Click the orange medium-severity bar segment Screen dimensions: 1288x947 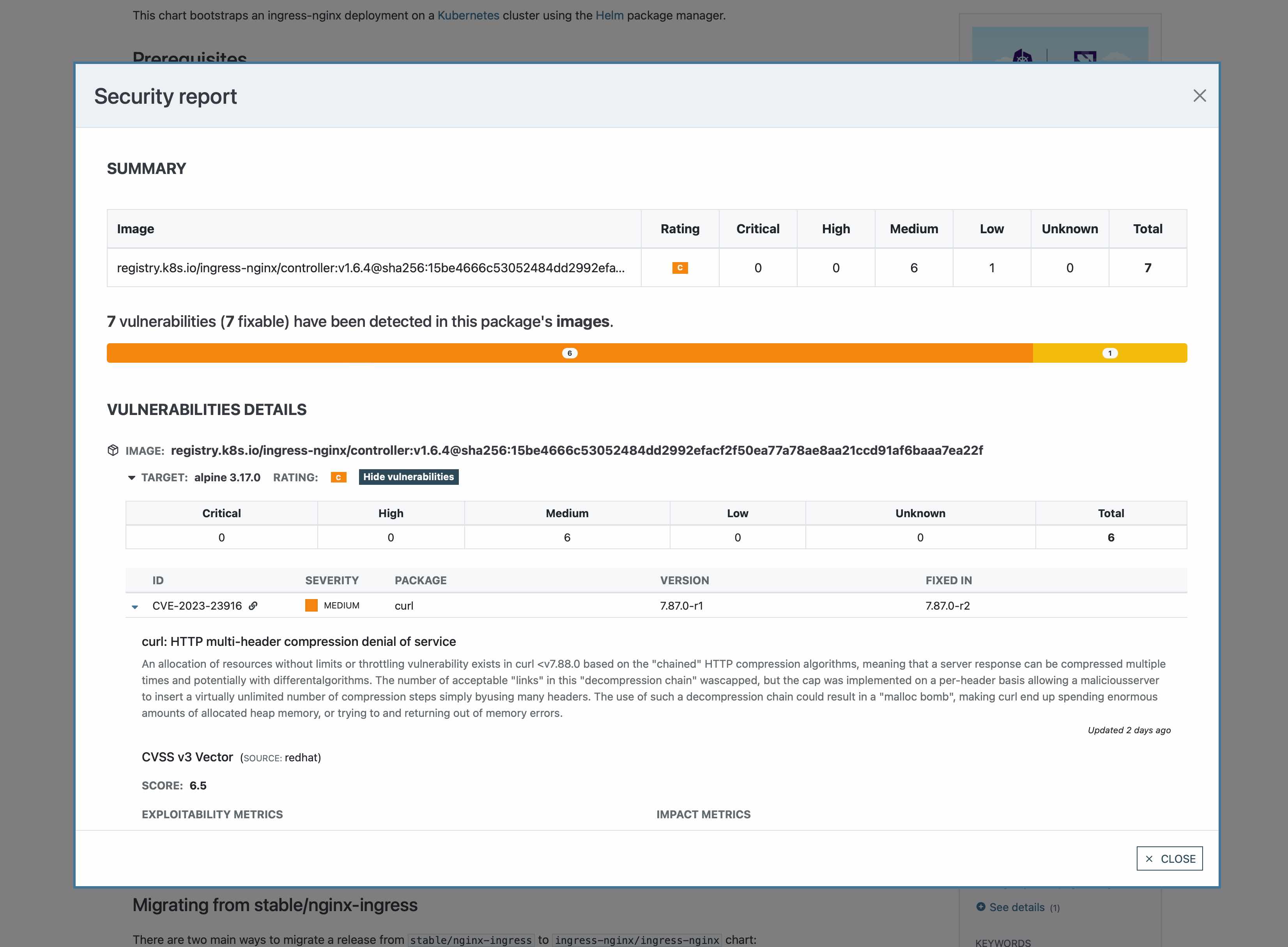coord(344,353)
